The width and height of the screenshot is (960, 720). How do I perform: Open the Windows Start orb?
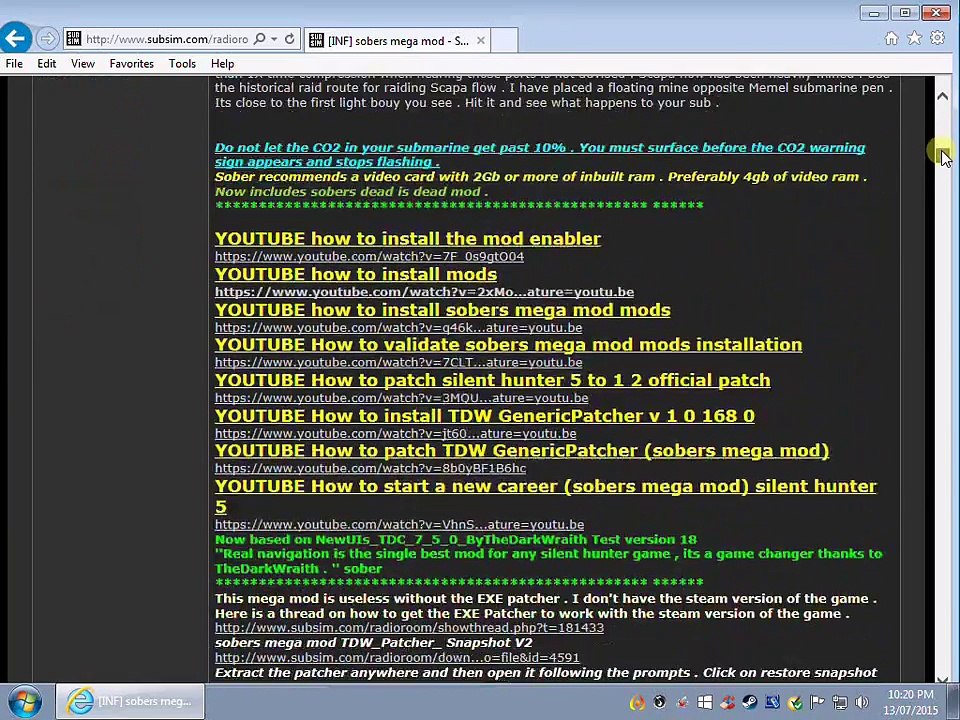tap(24, 702)
